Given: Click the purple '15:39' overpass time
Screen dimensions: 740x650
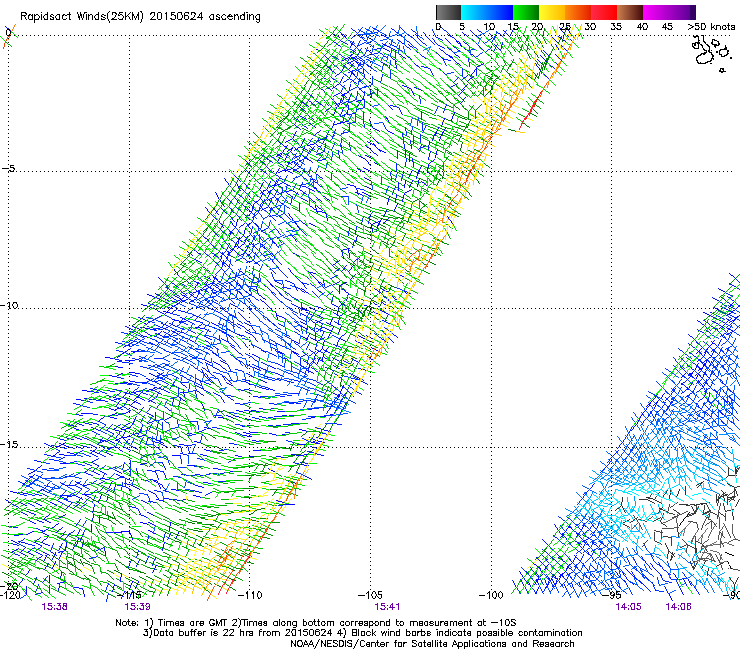Looking at the screenshot, I should (x=137, y=607).
